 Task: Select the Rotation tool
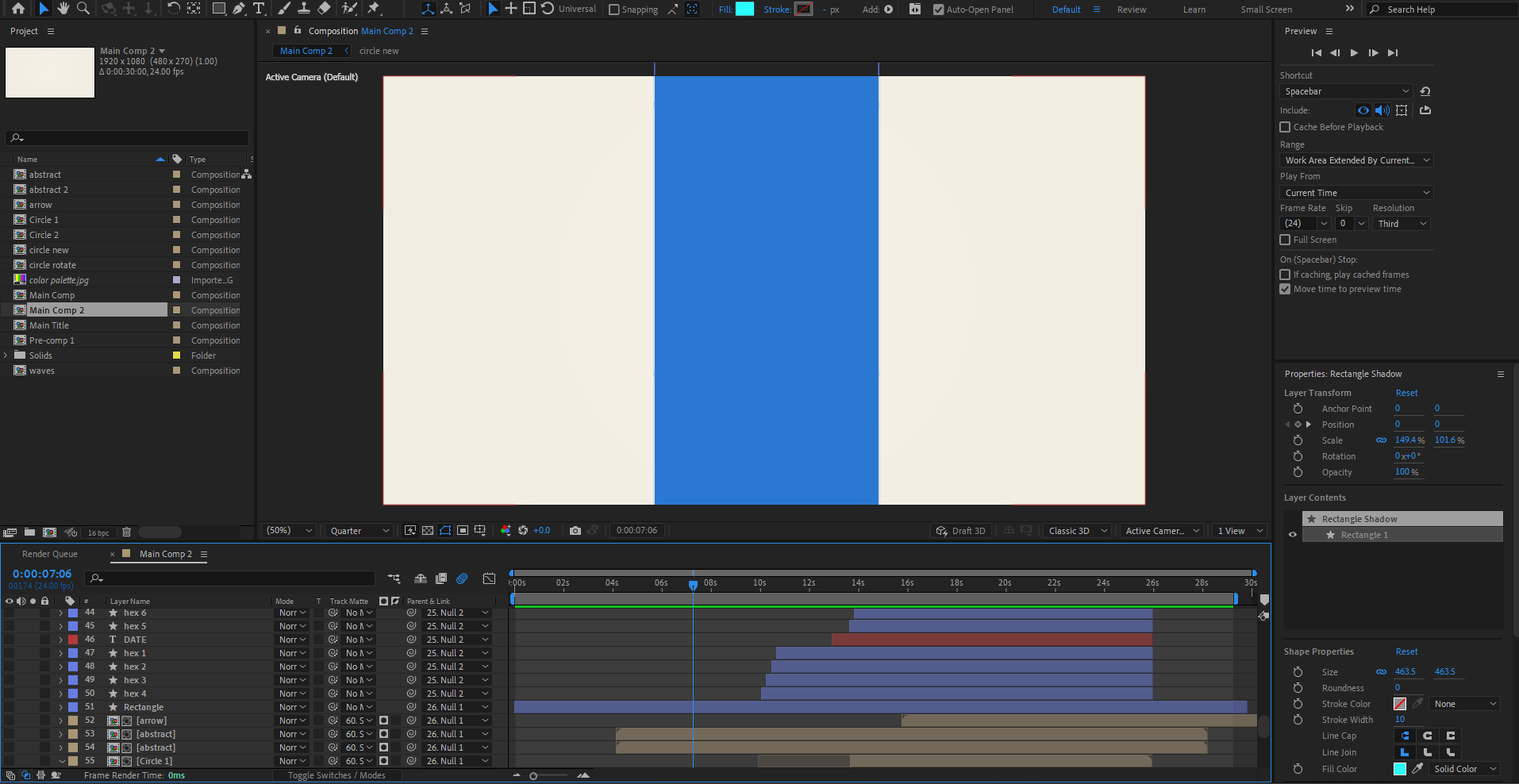174,9
